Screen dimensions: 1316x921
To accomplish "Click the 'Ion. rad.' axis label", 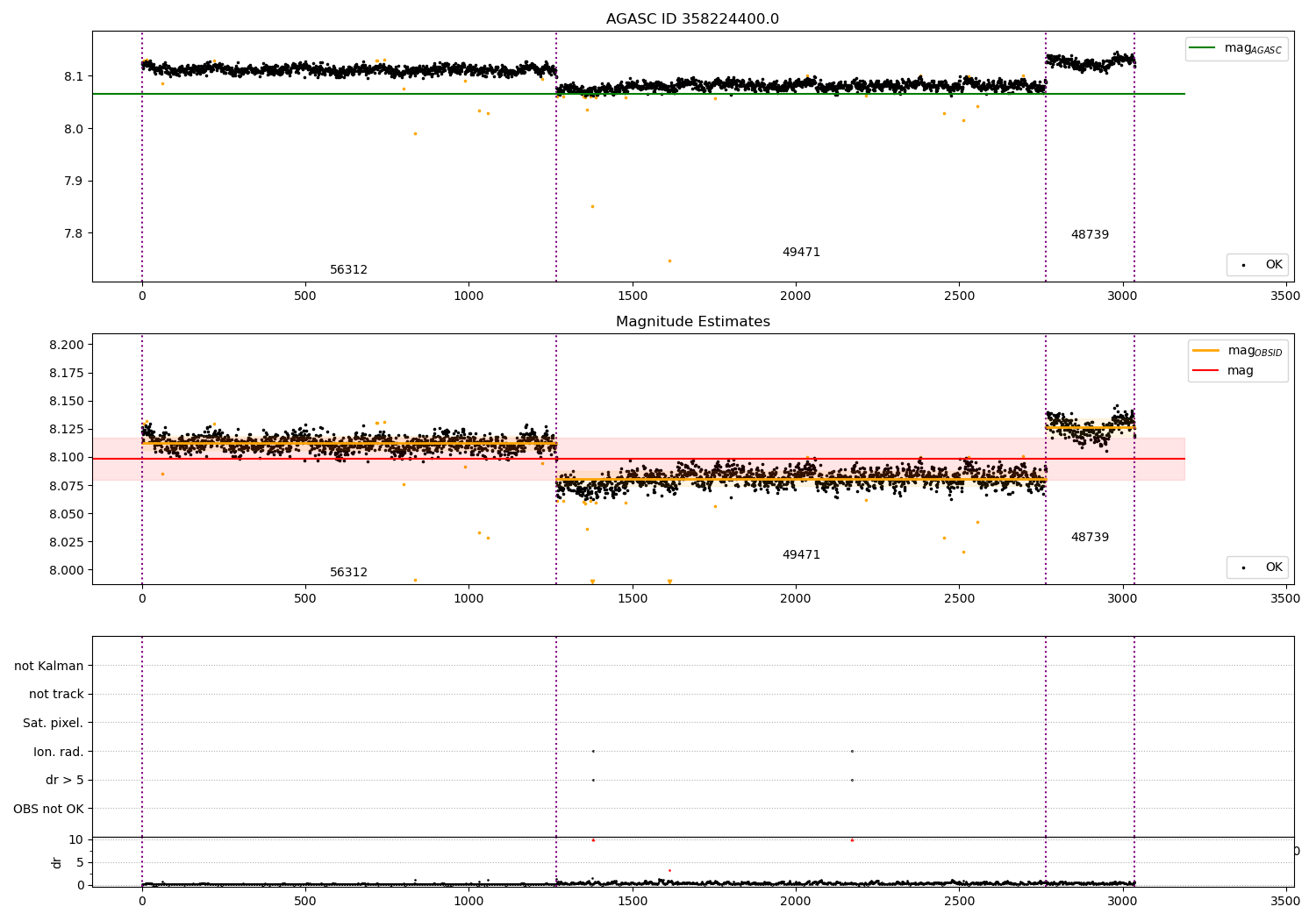I will point(59,752).
